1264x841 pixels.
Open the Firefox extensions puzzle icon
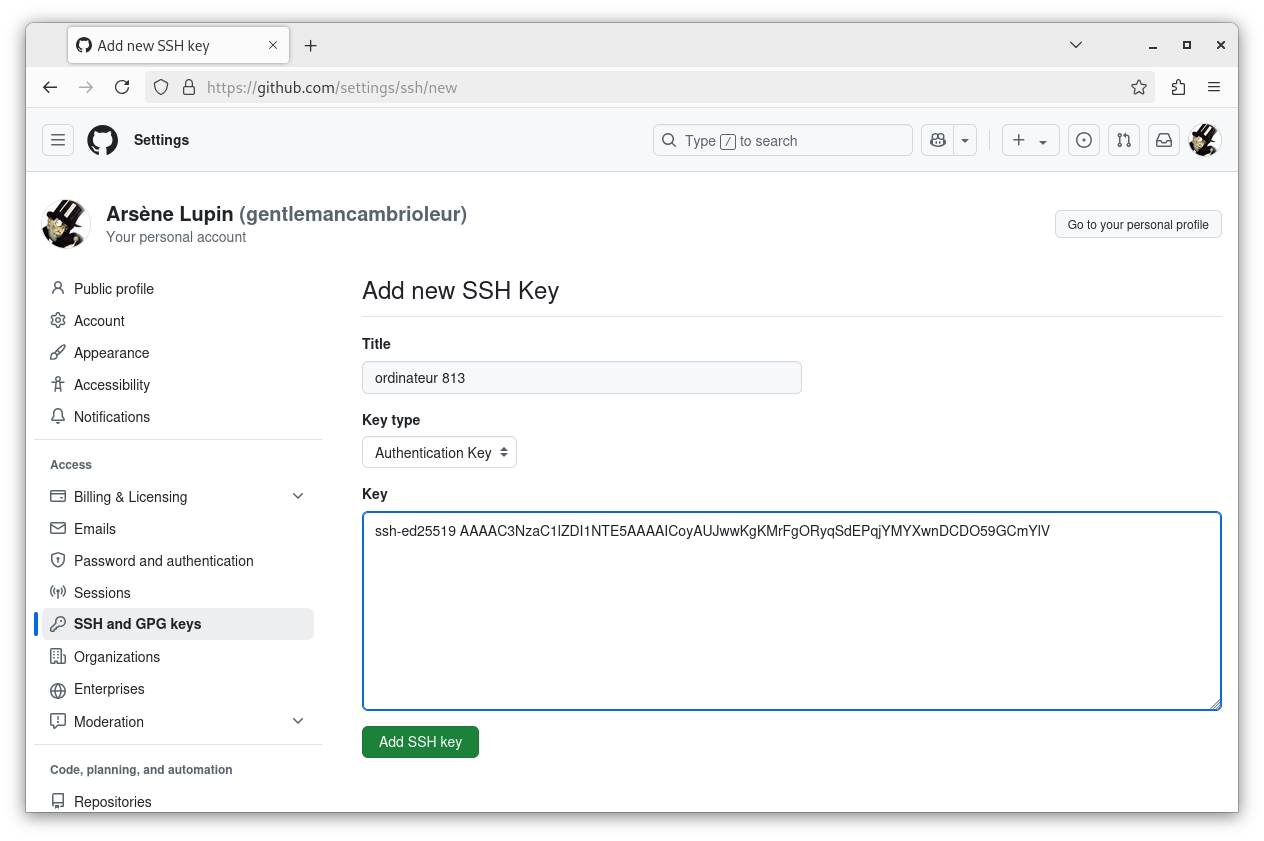1178,87
